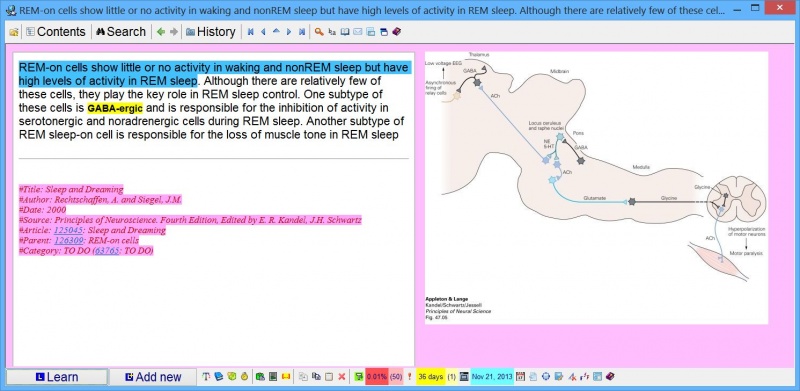Click the 'ba' find-replace icon
The height and width of the screenshot is (391, 800).
click(x=332, y=32)
